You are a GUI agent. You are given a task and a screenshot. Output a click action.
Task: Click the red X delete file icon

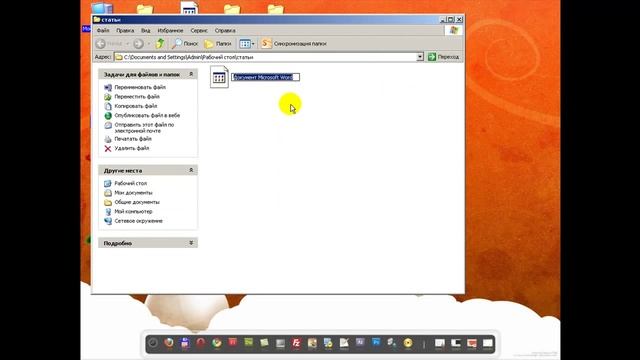[x=108, y=149]
